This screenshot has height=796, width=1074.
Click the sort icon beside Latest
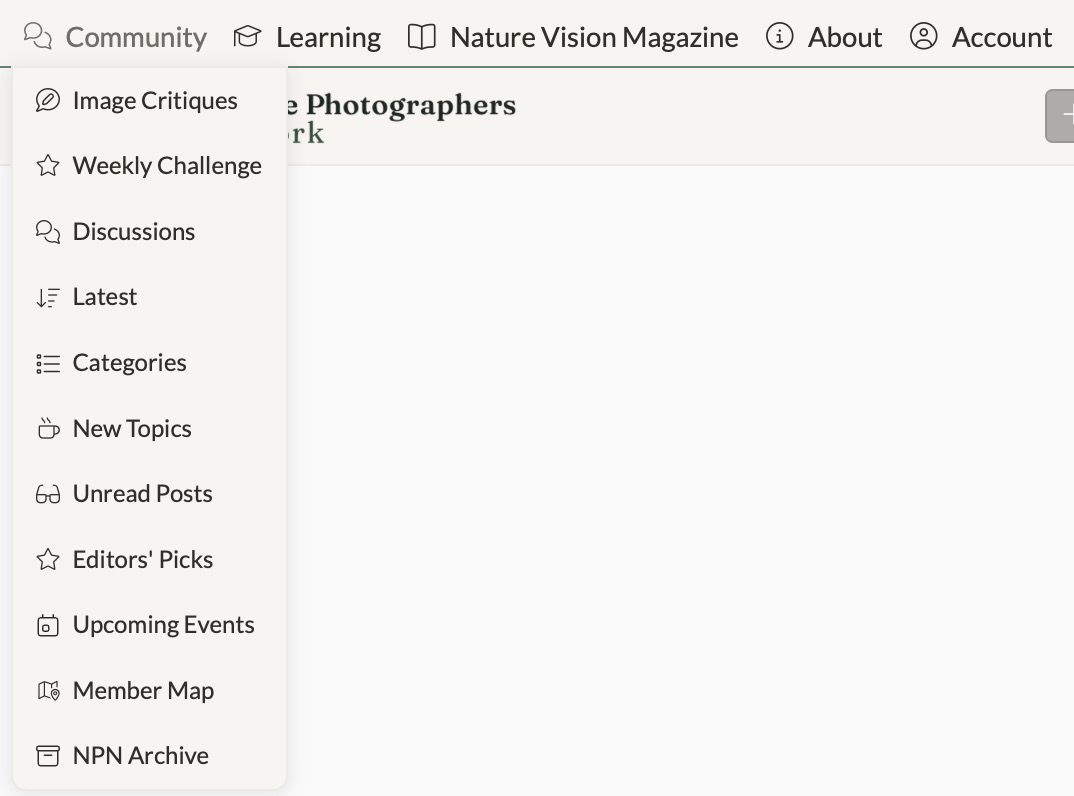(47, 297)
